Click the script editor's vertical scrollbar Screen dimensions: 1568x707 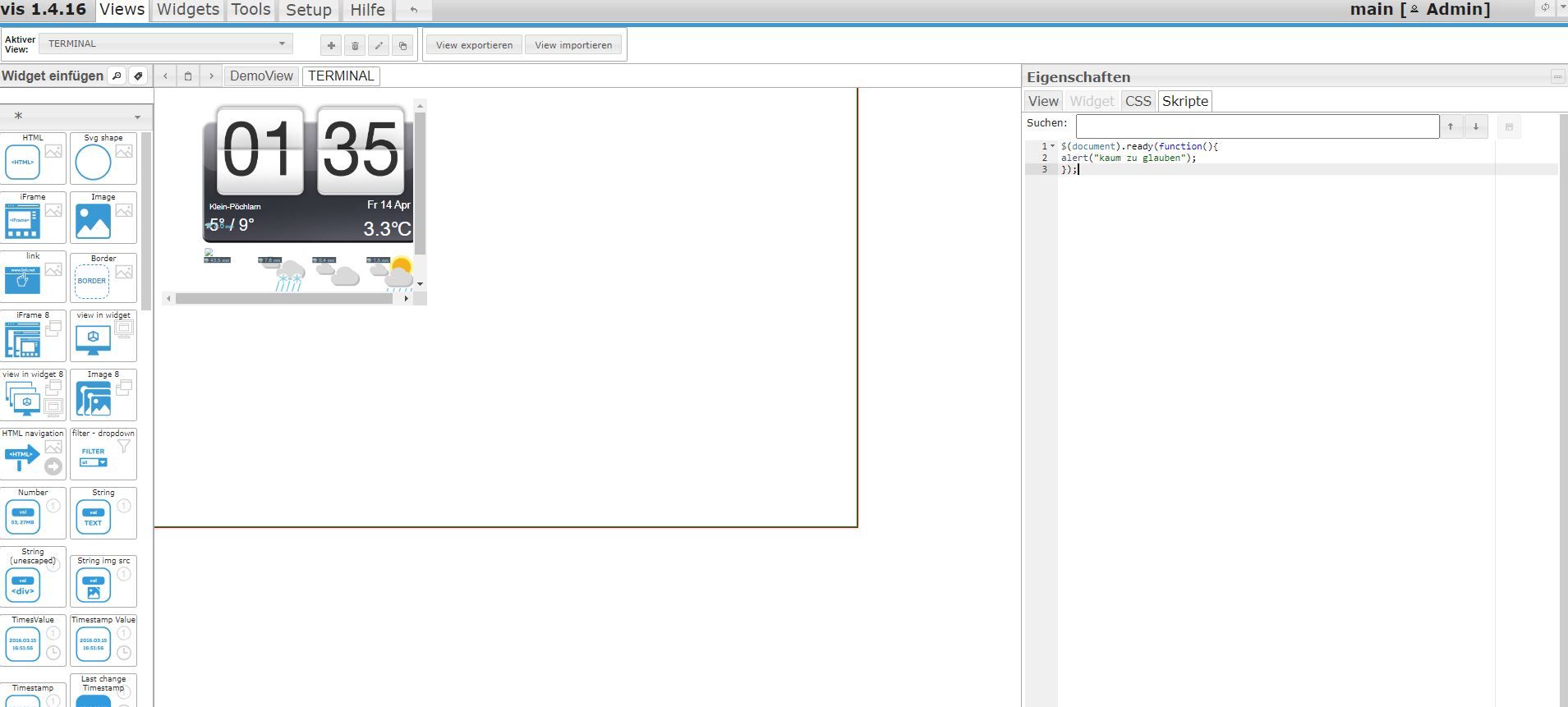1563,411
